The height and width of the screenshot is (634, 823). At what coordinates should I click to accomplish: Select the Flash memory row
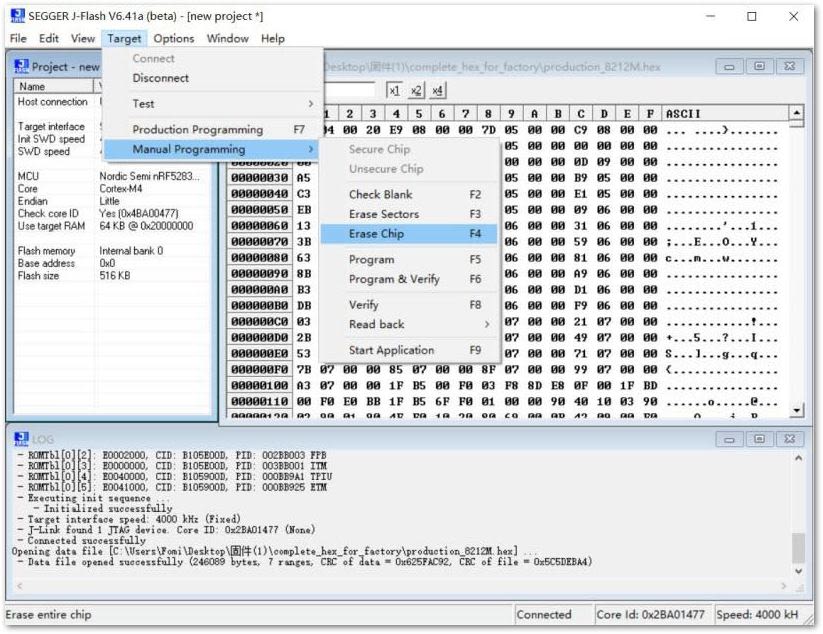coord(113,251)
